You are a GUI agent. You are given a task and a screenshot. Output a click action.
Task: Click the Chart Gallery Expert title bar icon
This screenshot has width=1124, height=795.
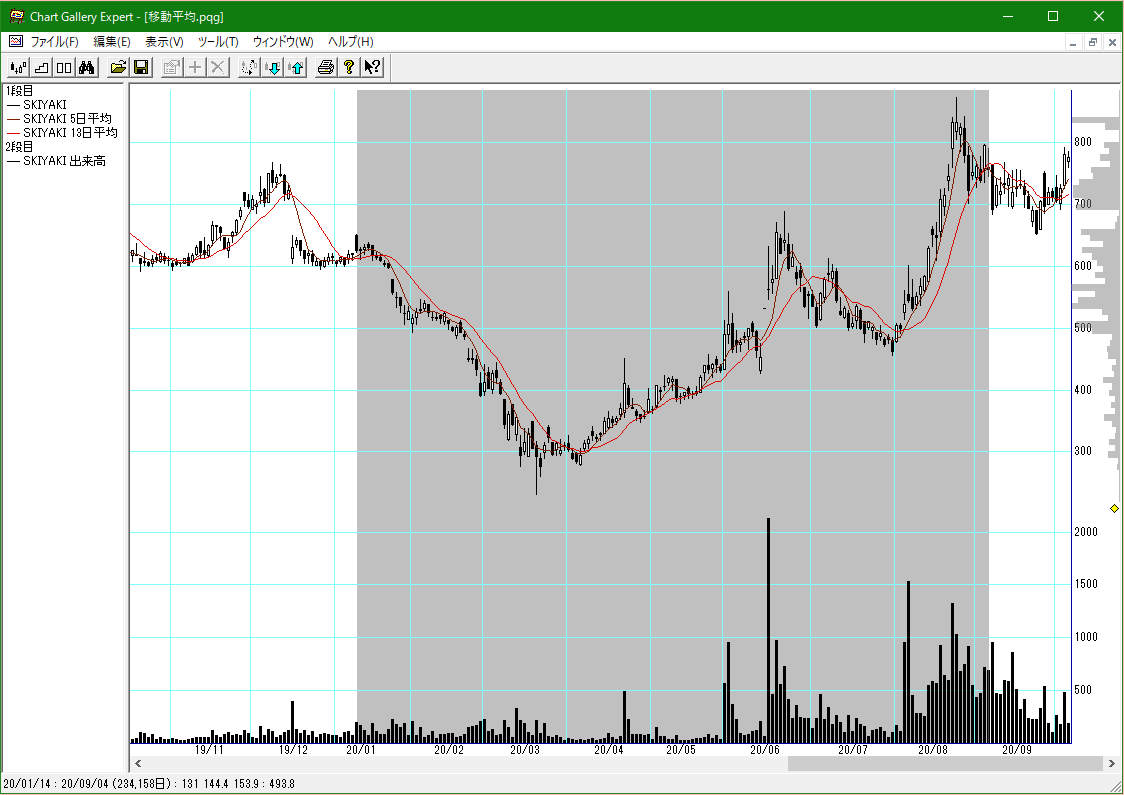pos(16,16)
